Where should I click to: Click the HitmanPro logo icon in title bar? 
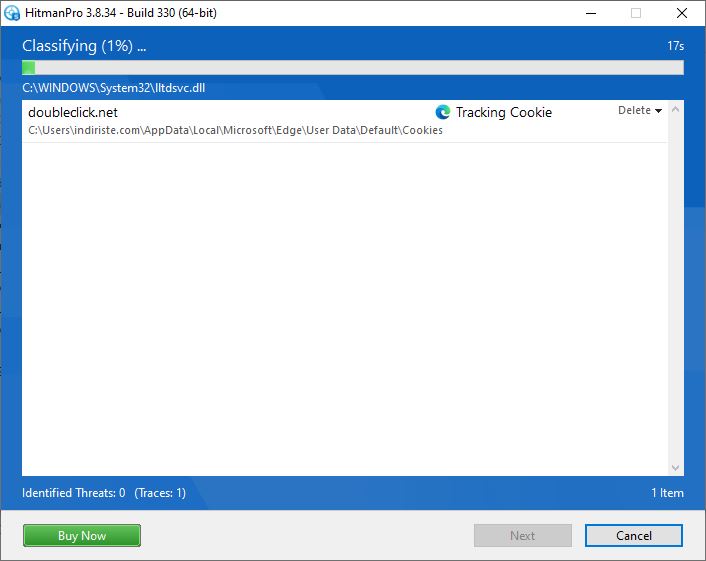(12, 13)
